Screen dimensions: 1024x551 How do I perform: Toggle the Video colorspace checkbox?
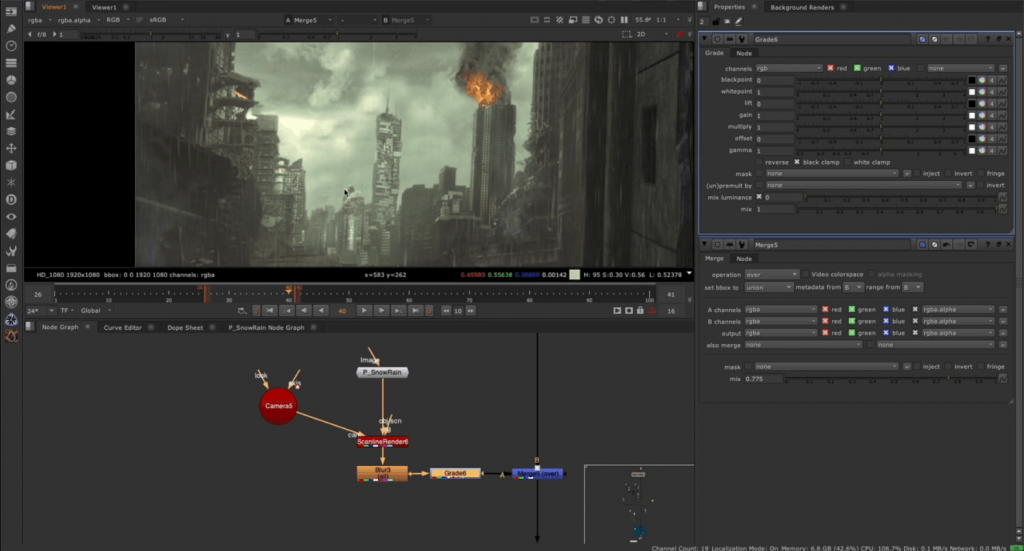808,274
